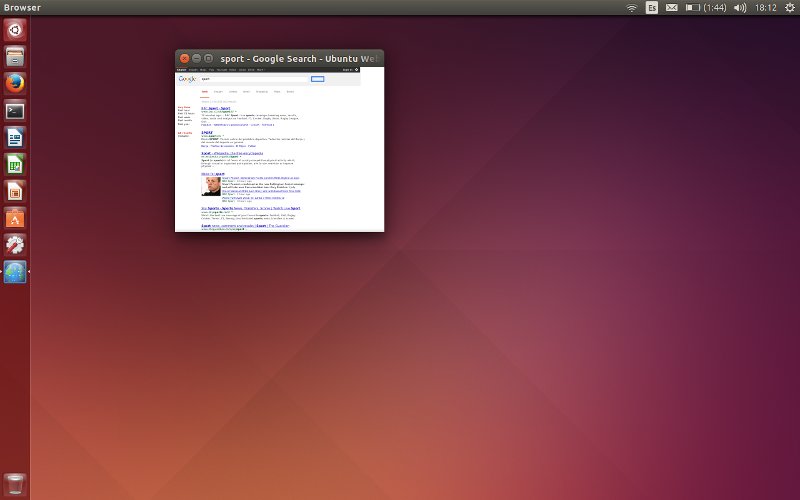Image resolution: width=800 pixels, height=500 pixels.
Task: Open the clock showing 18:12
Action: point(766,7)
